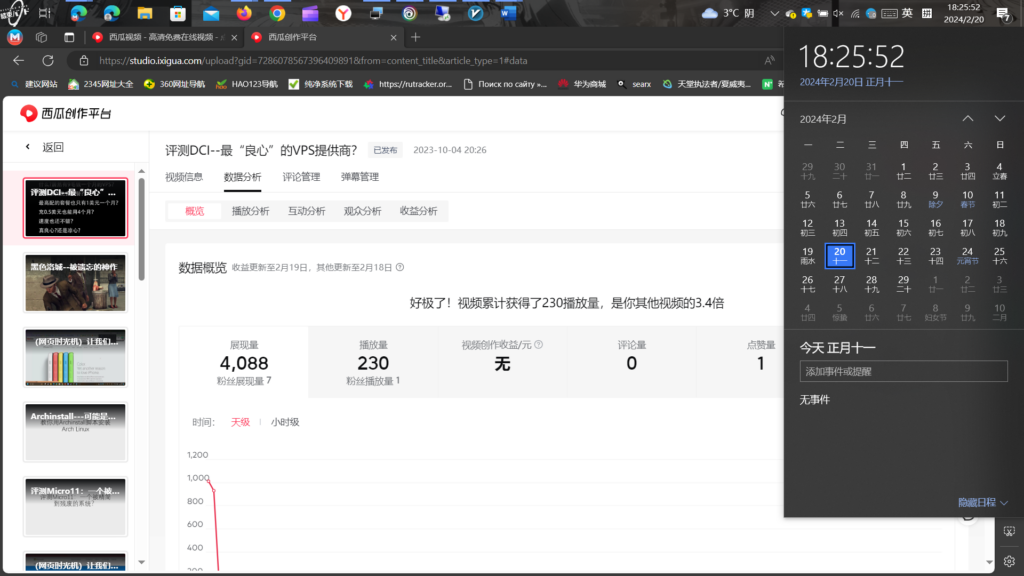This screenshot has height=576, width=1024.
Task: Click the 添加事件或提醒 input field
Action: (903, 371)
